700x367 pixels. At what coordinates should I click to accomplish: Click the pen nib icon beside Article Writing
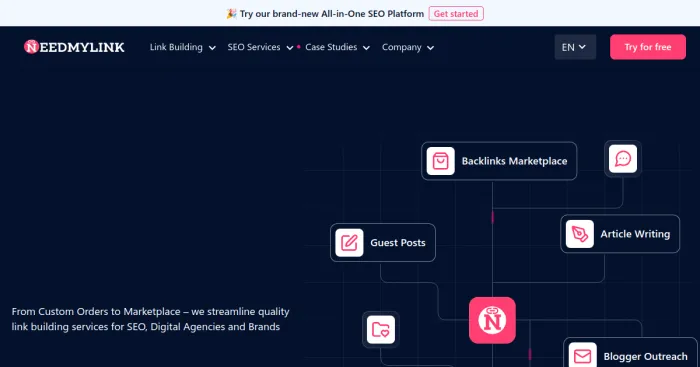tap(579, 234)
